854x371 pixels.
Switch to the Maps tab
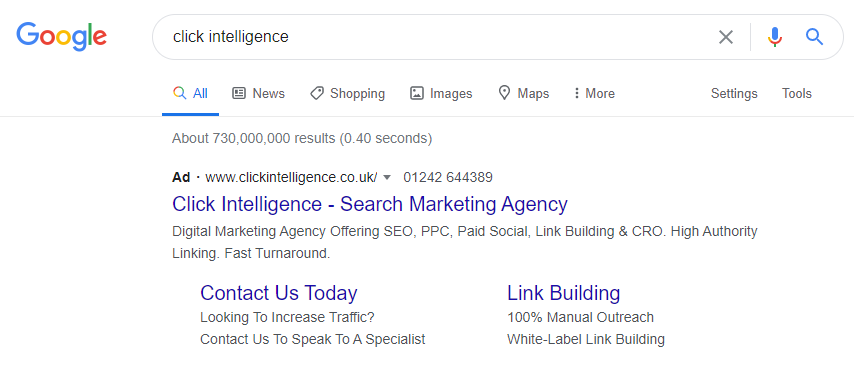pyautogui.click(x=524, y=94)
